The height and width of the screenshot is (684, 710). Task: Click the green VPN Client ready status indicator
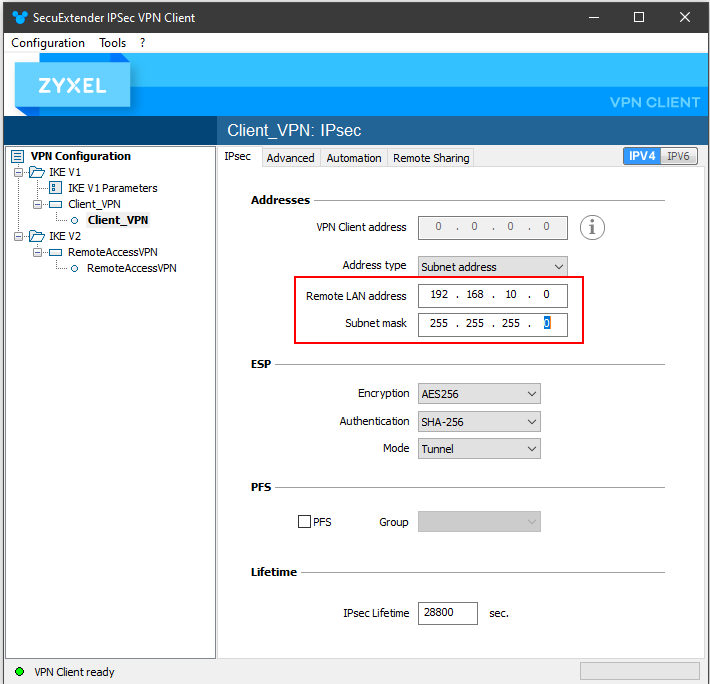pos(19,671)
